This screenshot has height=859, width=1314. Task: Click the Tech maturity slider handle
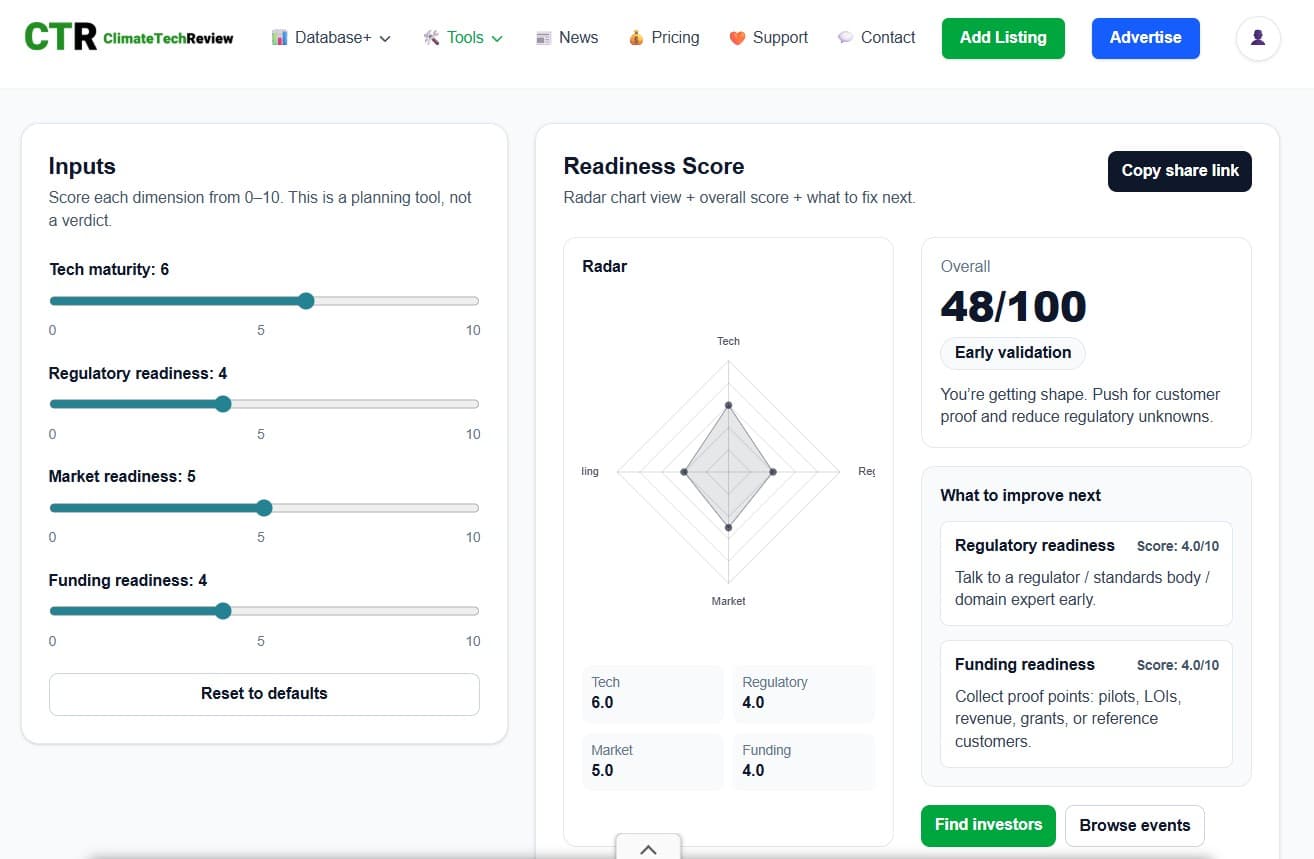point(306,301)
